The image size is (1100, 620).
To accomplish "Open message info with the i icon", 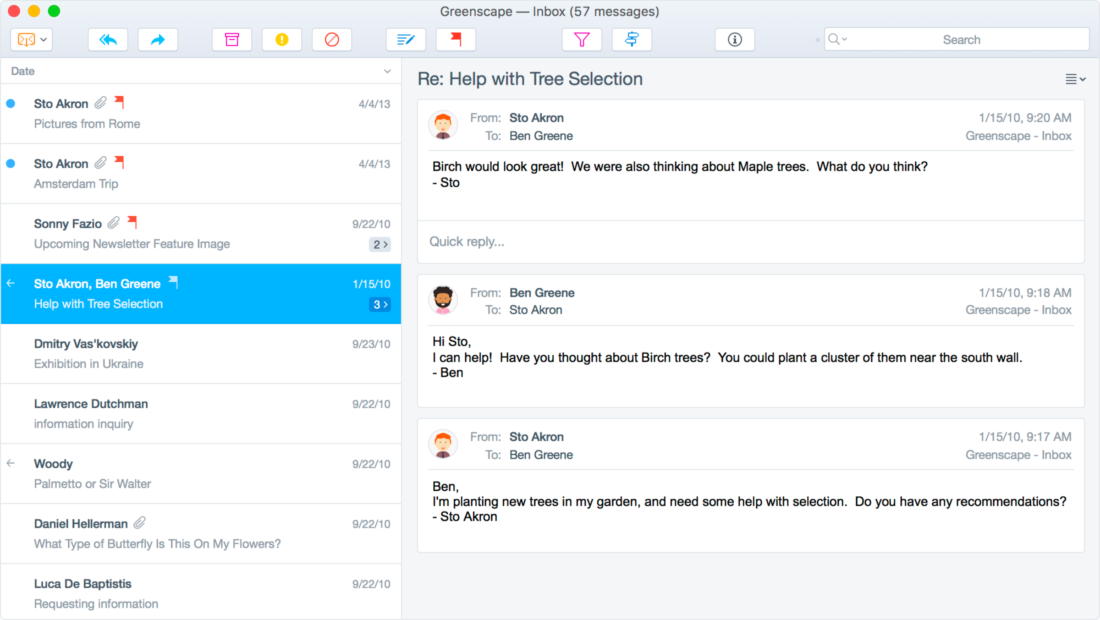I will pyautogui.click(x=735, y=40).
